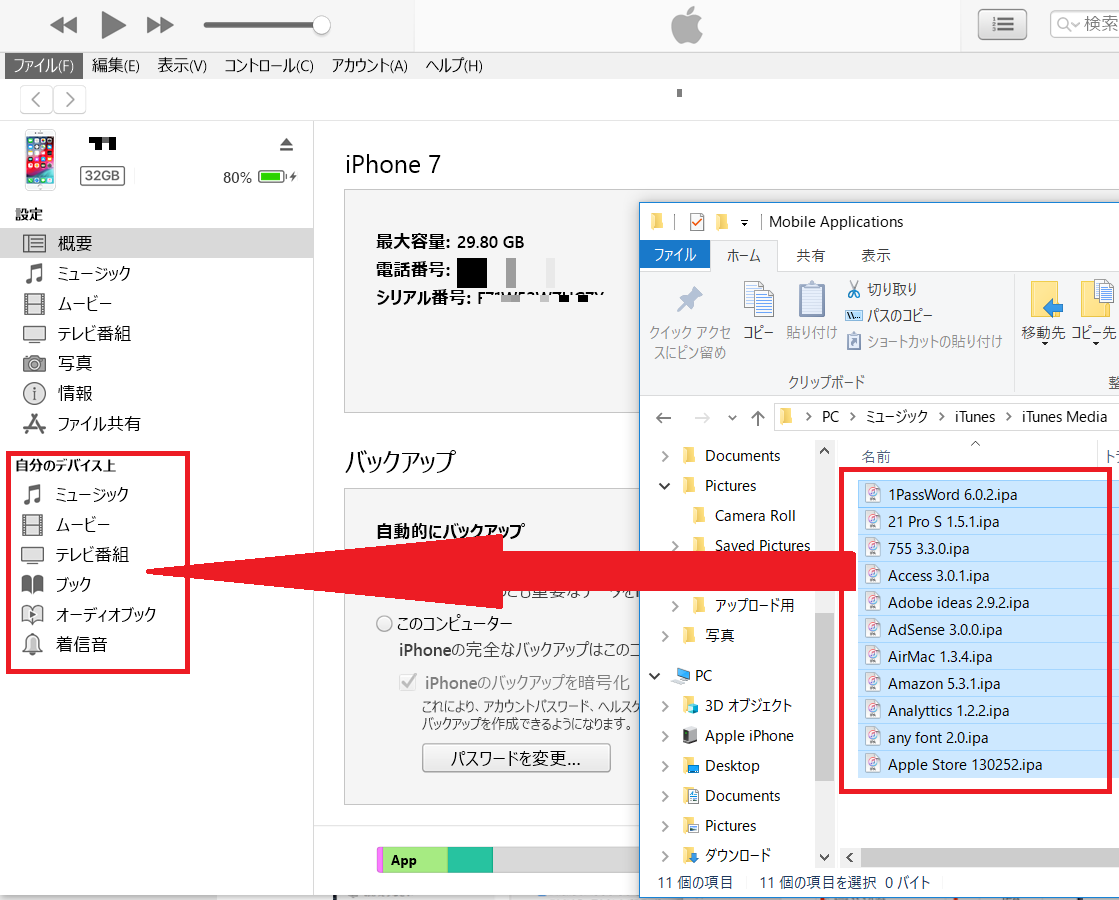Screen dimensions: 1119x900
Task: Start playback with the play button
Action: 113,25
